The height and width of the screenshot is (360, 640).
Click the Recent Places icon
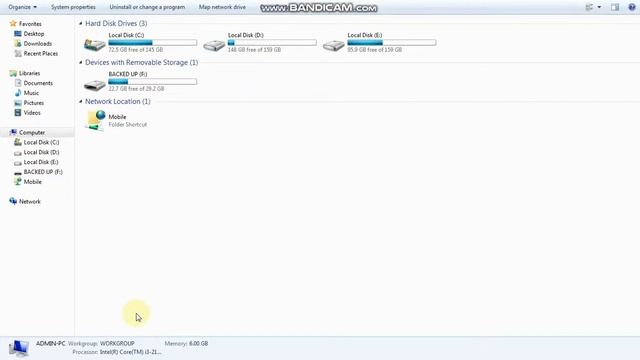(x=18, y=53)
